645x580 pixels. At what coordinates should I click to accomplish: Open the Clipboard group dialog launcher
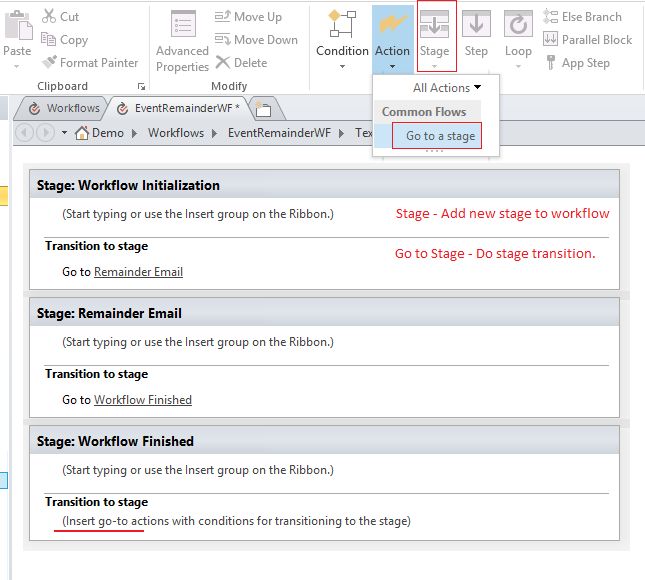tap(142, 86)
